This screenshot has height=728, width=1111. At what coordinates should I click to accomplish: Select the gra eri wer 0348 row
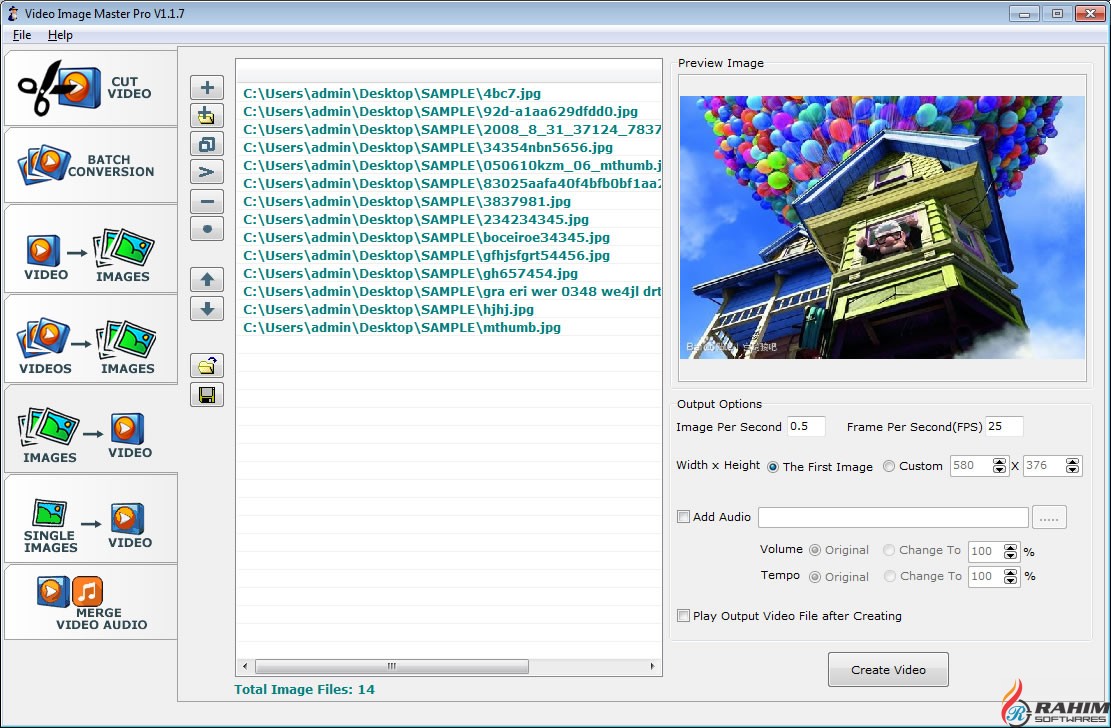[449, 291]
